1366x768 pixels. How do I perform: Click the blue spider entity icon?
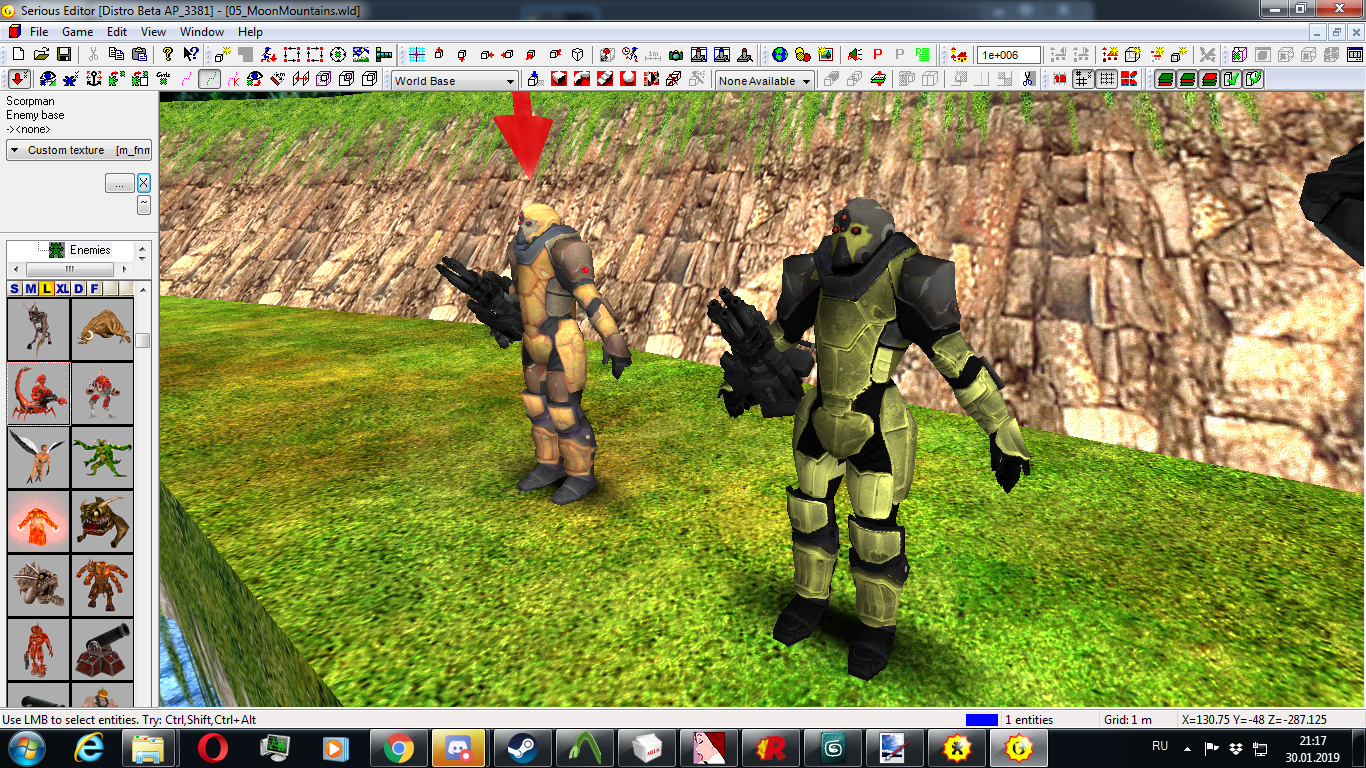coord(71,79)
